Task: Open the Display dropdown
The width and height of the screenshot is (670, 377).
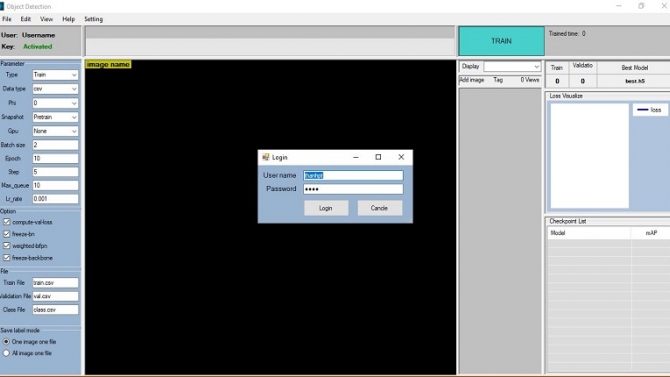Action: coord(536,67)
